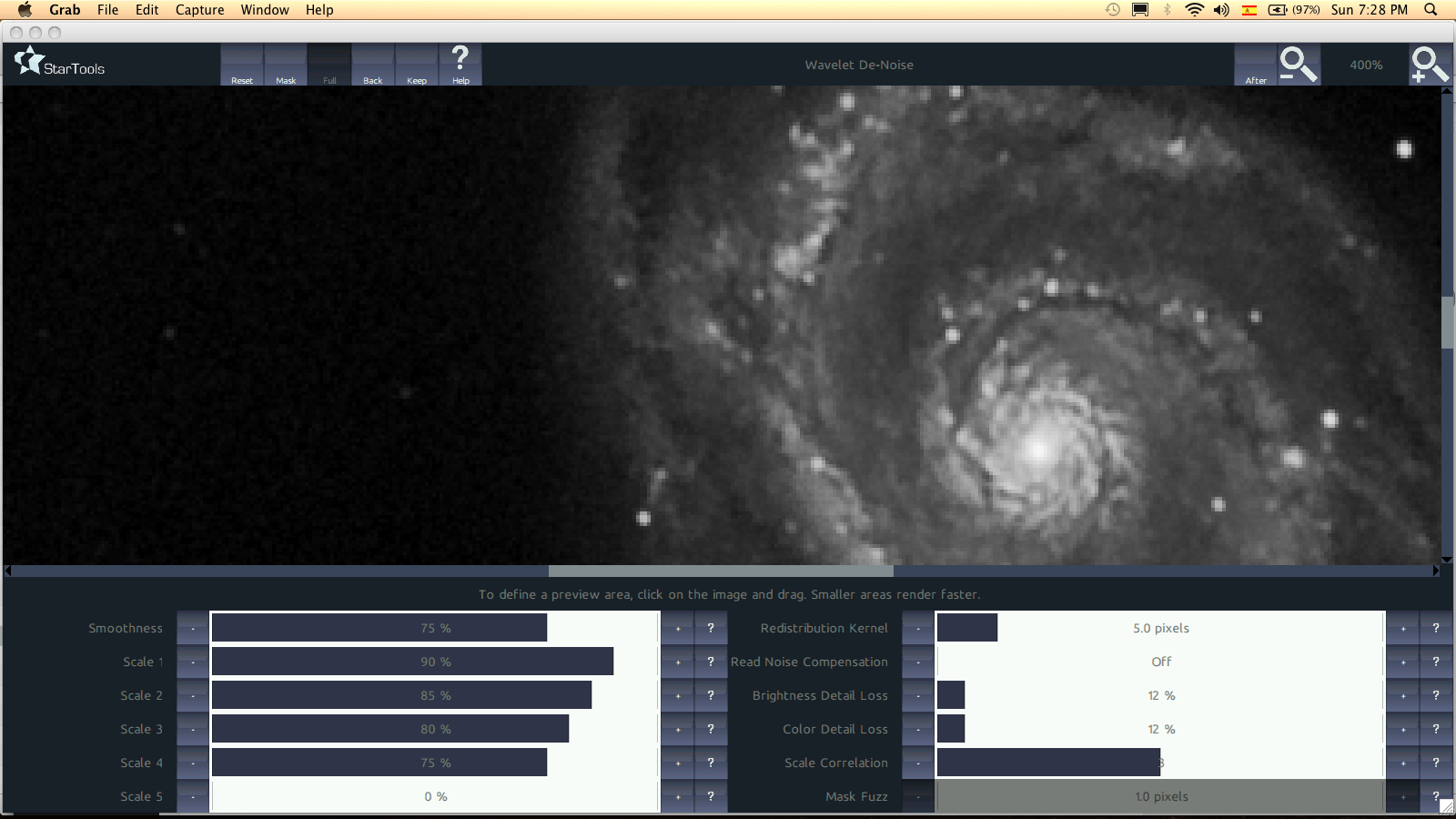This screenshot has width=1456, height=819.
Task: Open Spotlight search in menu bar
Action: click(1431, 10)
